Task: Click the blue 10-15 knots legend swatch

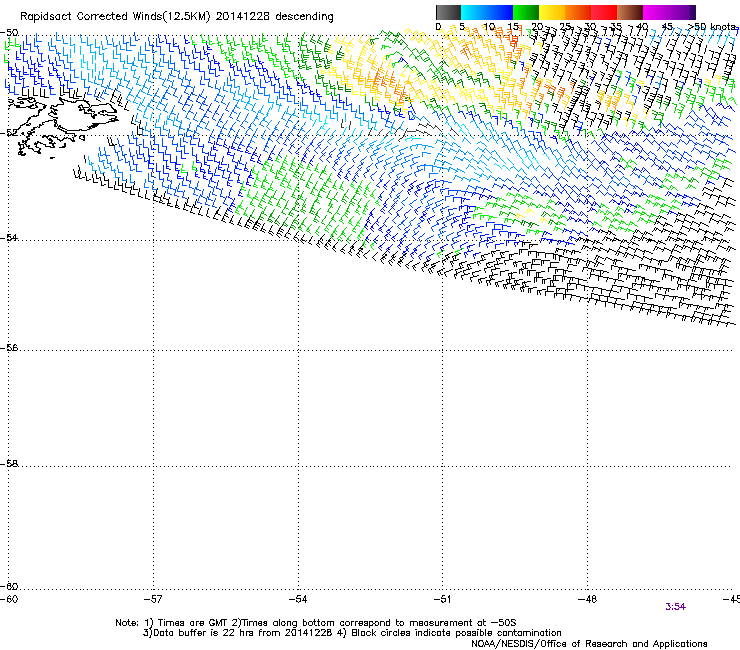Action: coord(500,12)
